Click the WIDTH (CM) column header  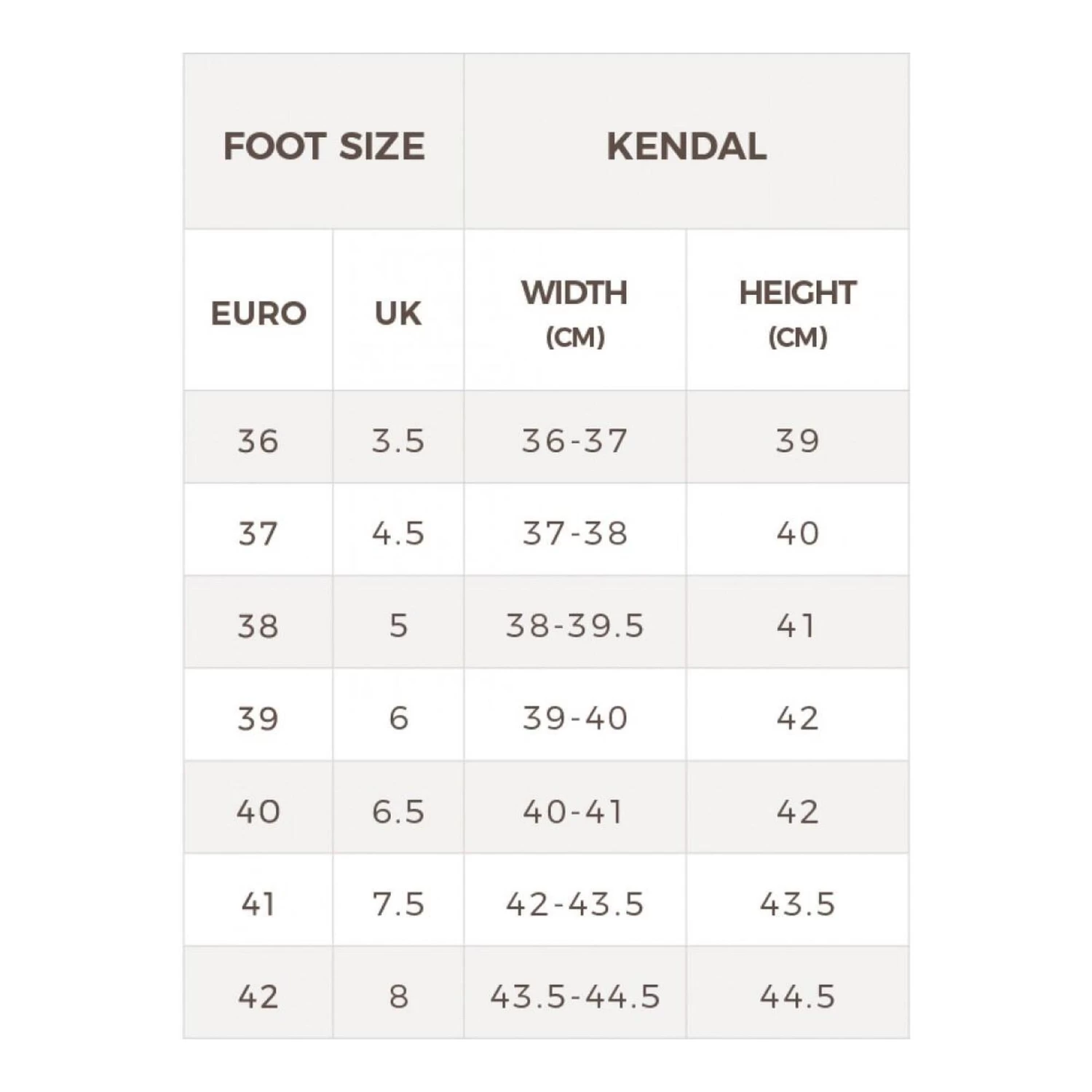(575, 313)
